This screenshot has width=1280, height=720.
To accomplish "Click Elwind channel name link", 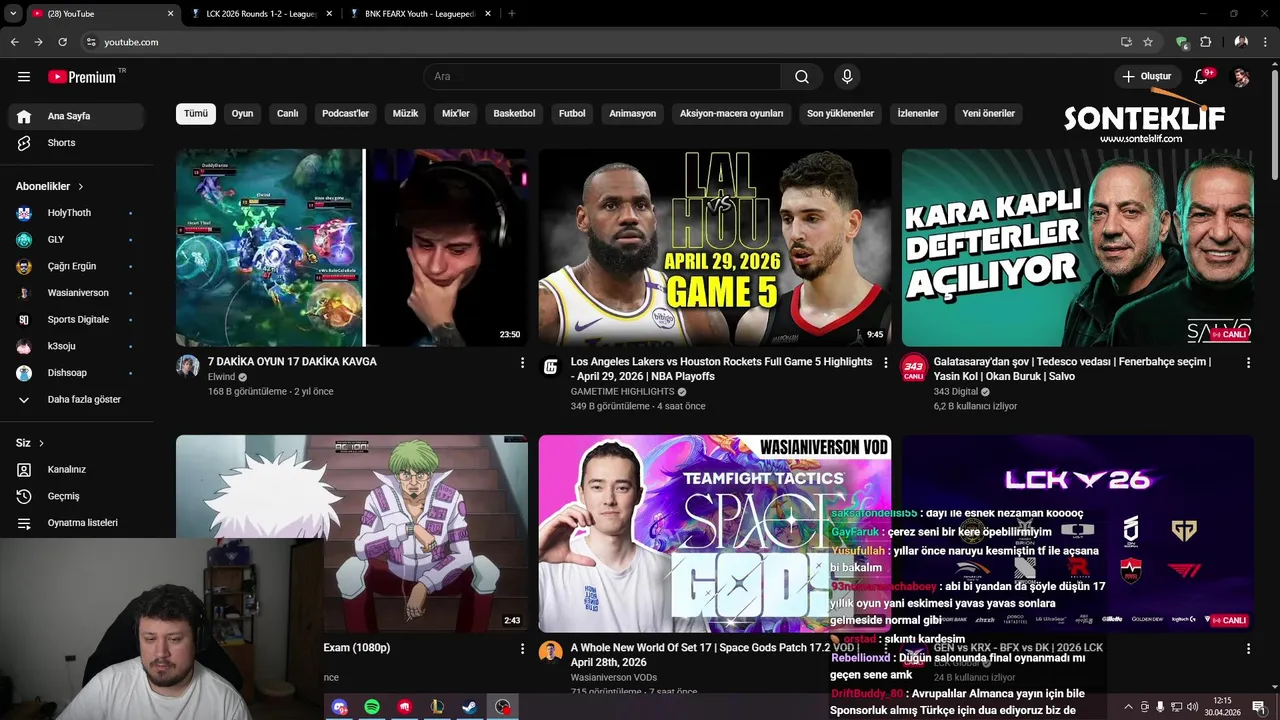I will pyautogui.click(x=221, y=377).
